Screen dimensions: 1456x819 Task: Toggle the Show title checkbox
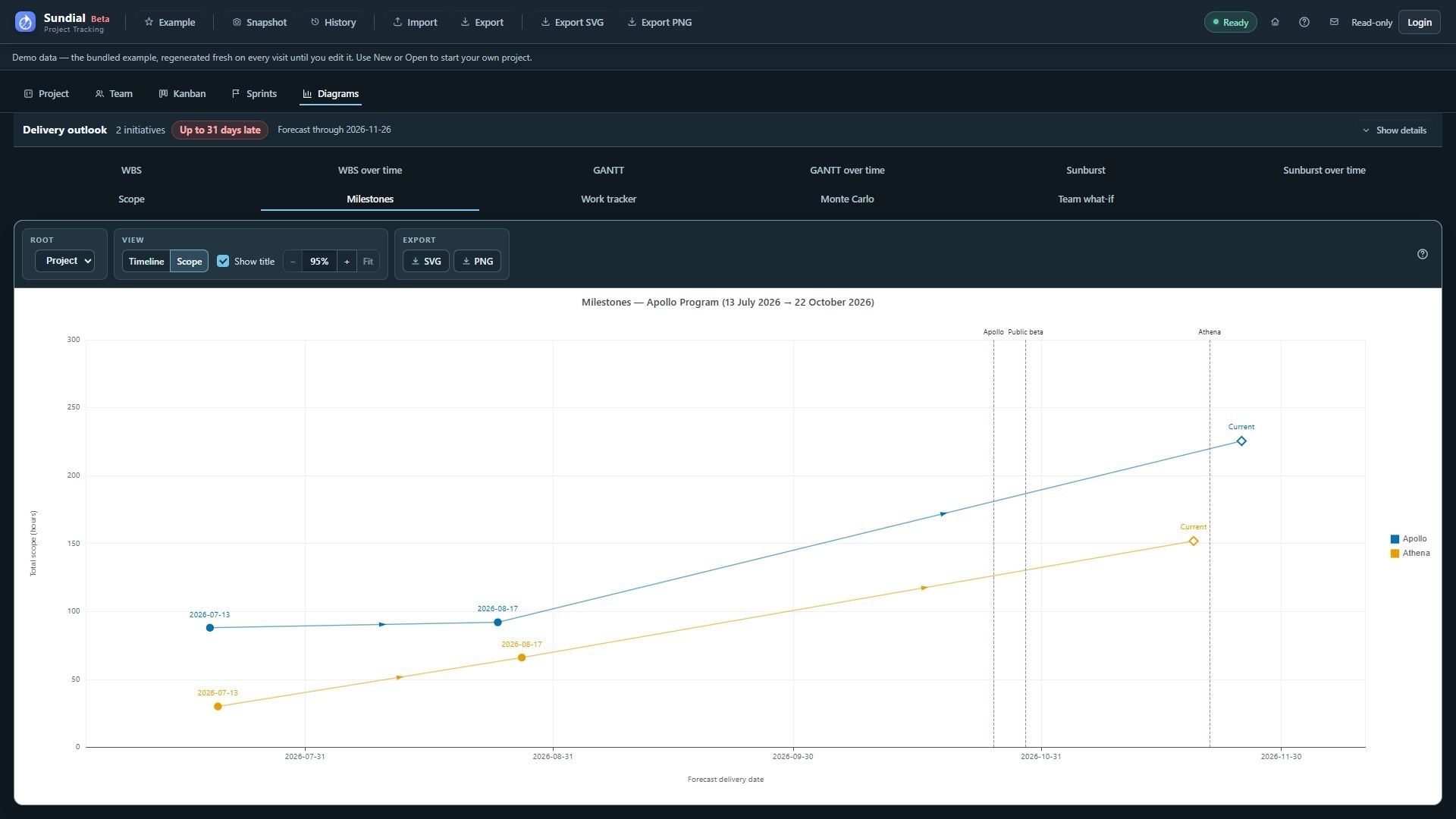pyautogui.click(x=223, y=261)
